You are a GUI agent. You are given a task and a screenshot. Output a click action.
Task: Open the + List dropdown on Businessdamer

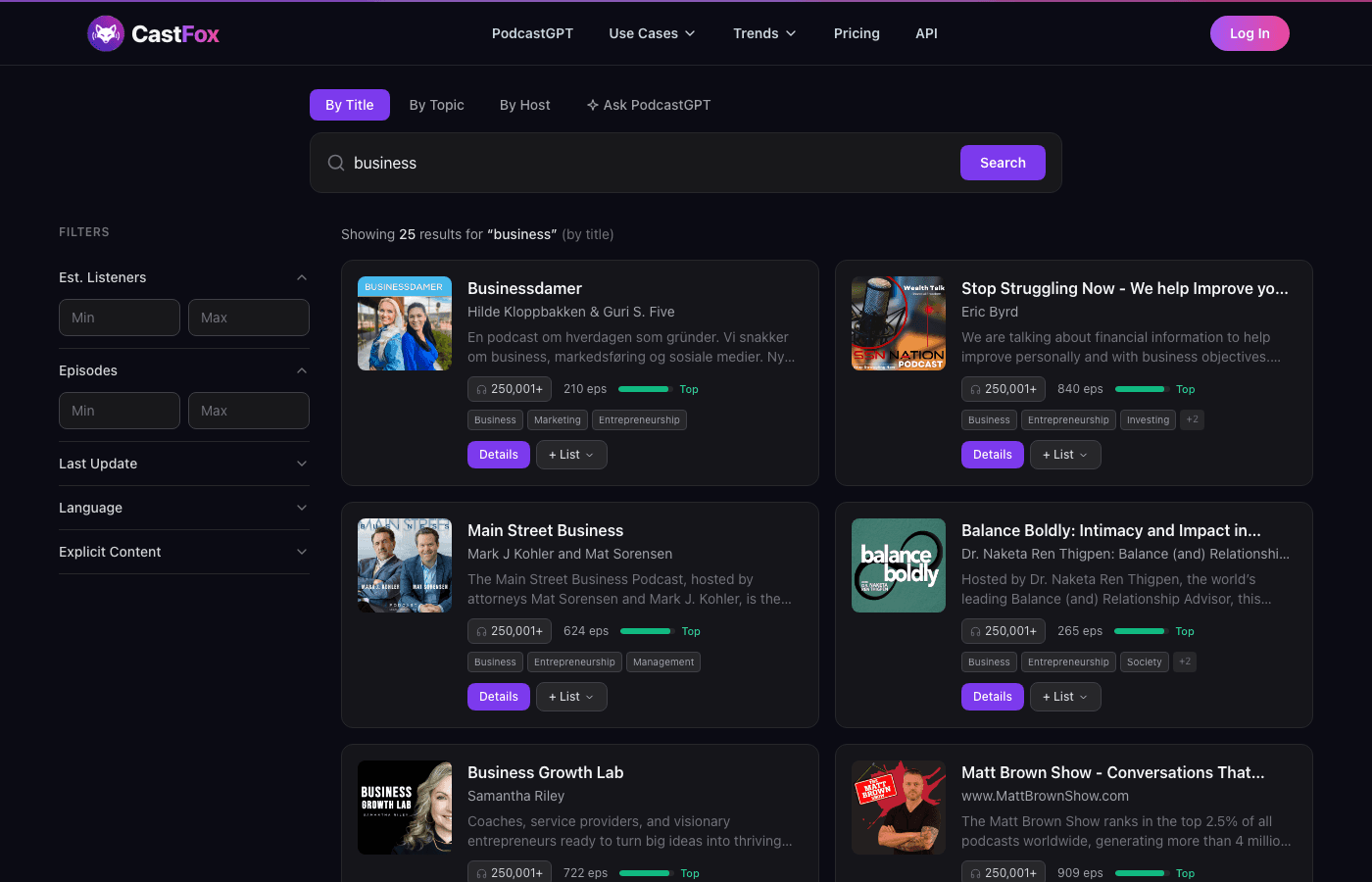click(571, 454)
